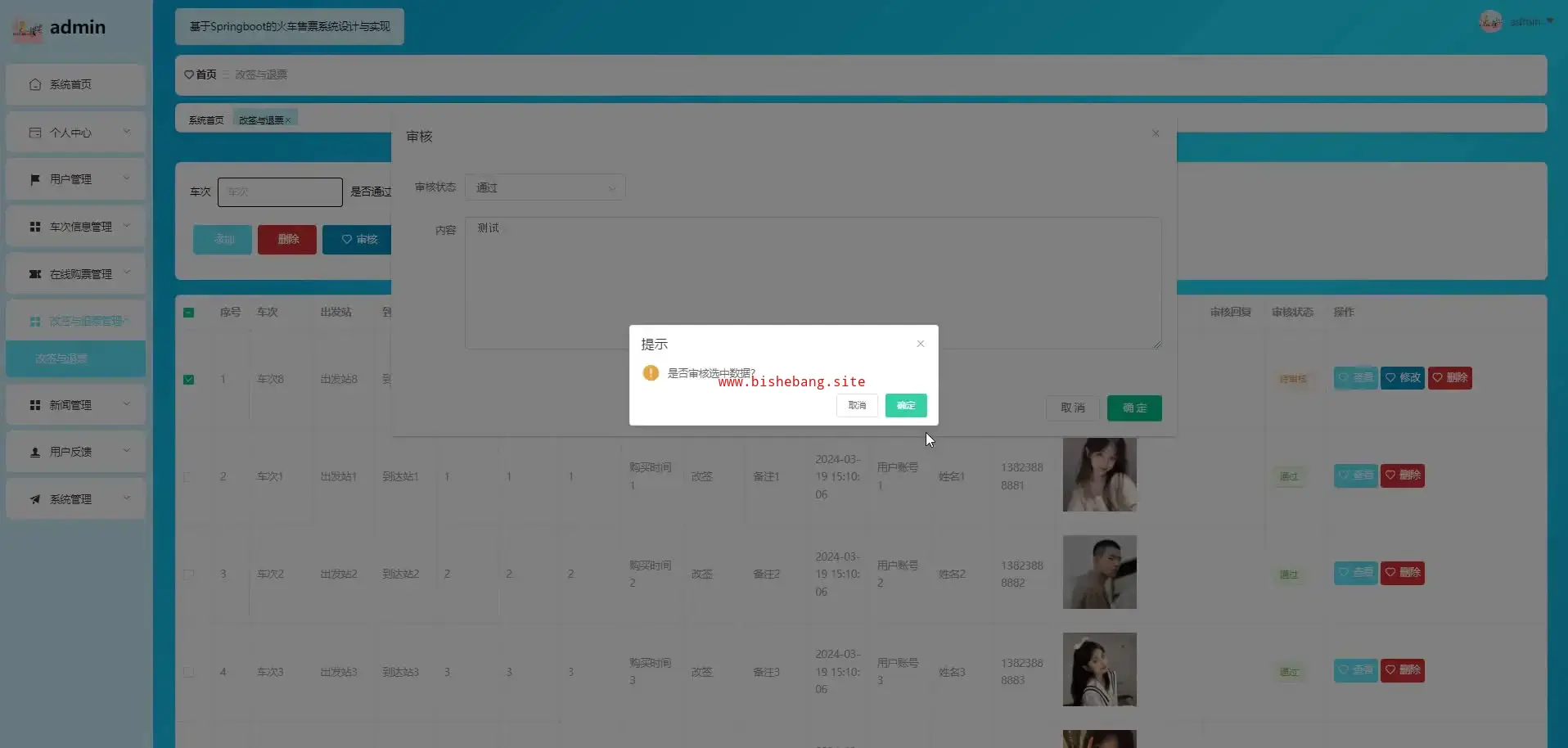Uncheck the checkbox for row 车次8

point(189,380)
